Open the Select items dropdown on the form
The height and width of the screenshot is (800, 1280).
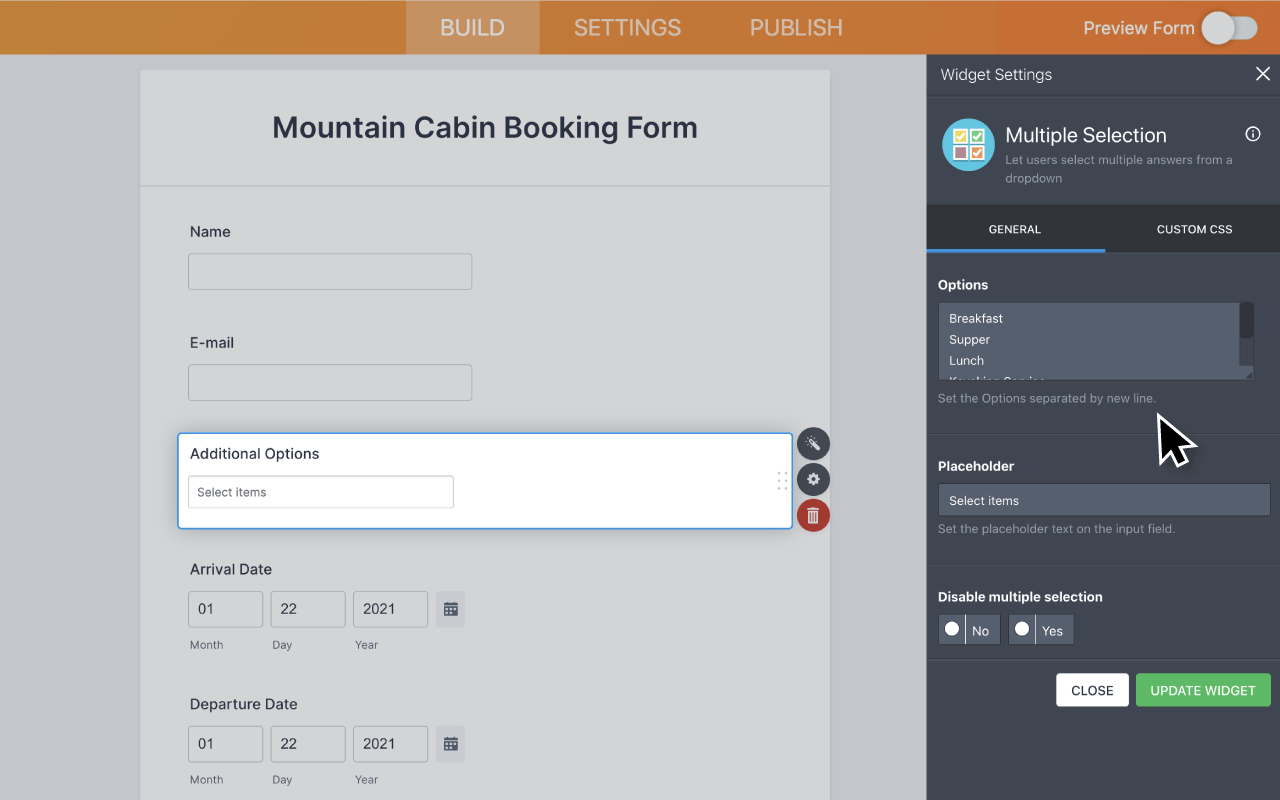[320, 491]
